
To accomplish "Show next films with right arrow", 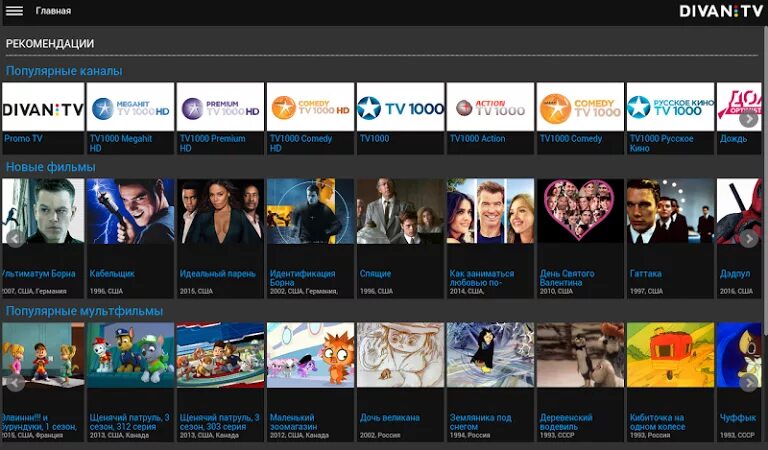I will [748, 238].
